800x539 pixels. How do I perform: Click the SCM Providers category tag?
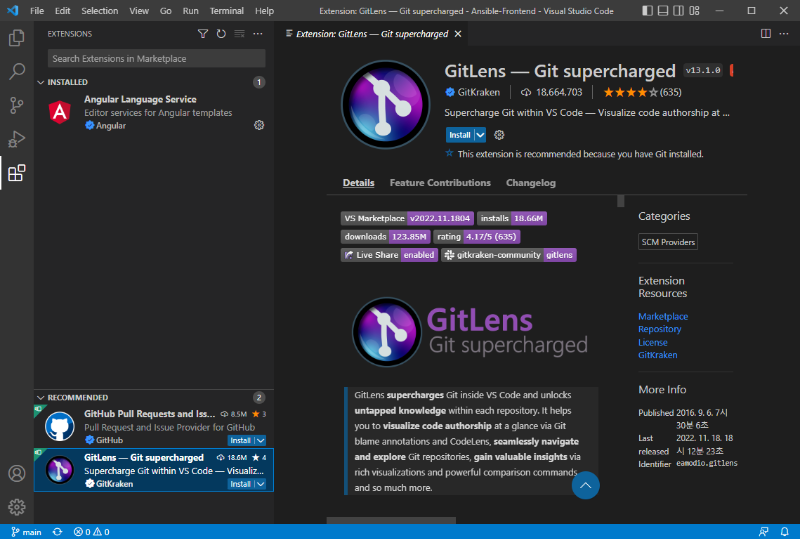coord(668,242)
